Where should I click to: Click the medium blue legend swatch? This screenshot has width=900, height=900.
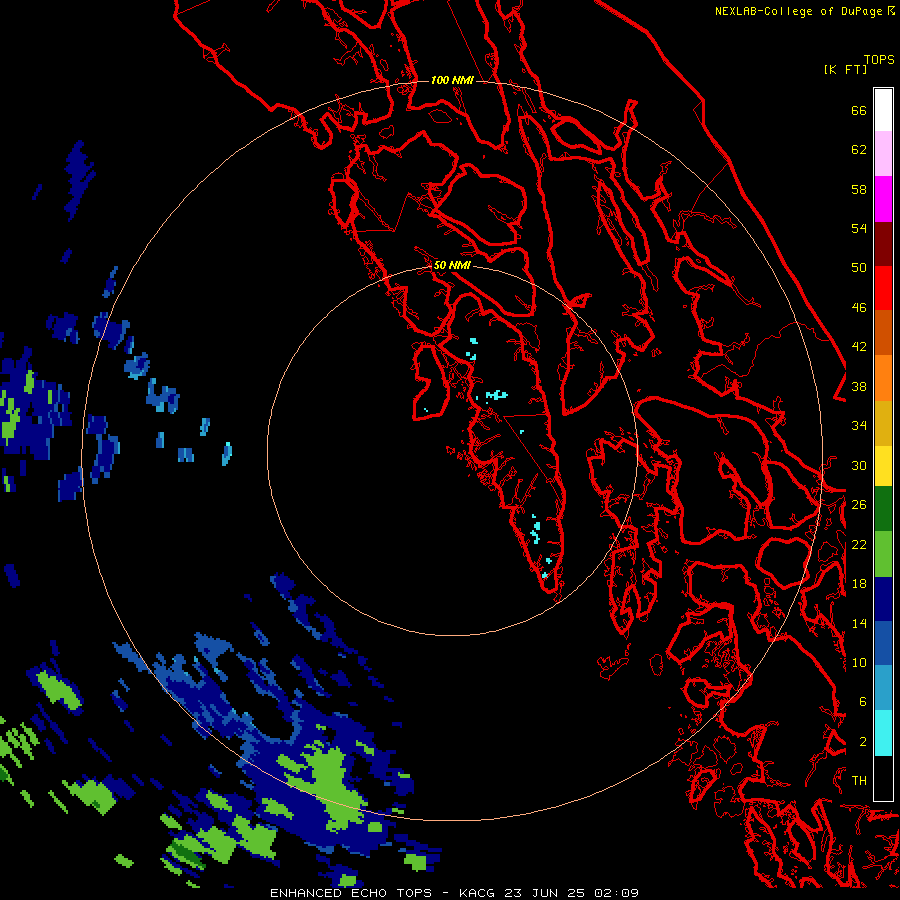[x=883, y=643]
